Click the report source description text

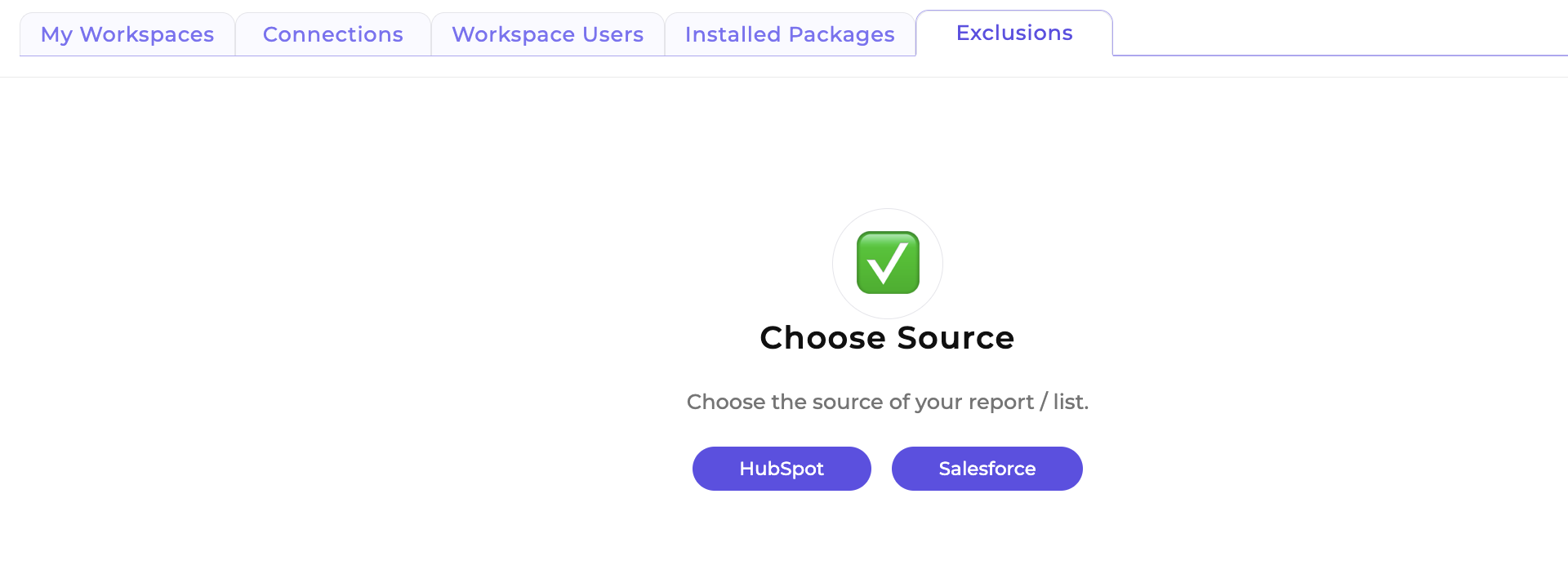pos(888,402)
